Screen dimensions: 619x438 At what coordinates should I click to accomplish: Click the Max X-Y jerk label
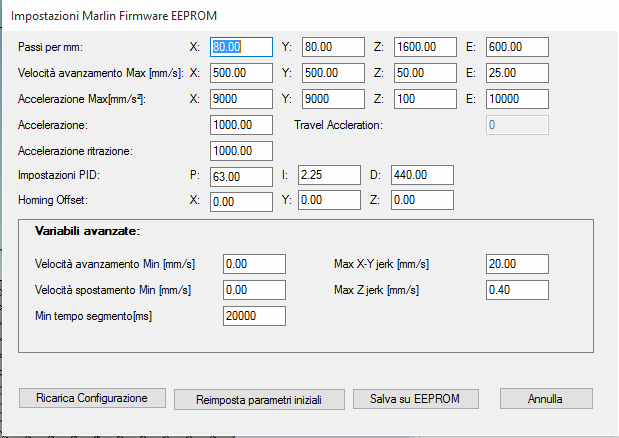(x=381, y=264)
